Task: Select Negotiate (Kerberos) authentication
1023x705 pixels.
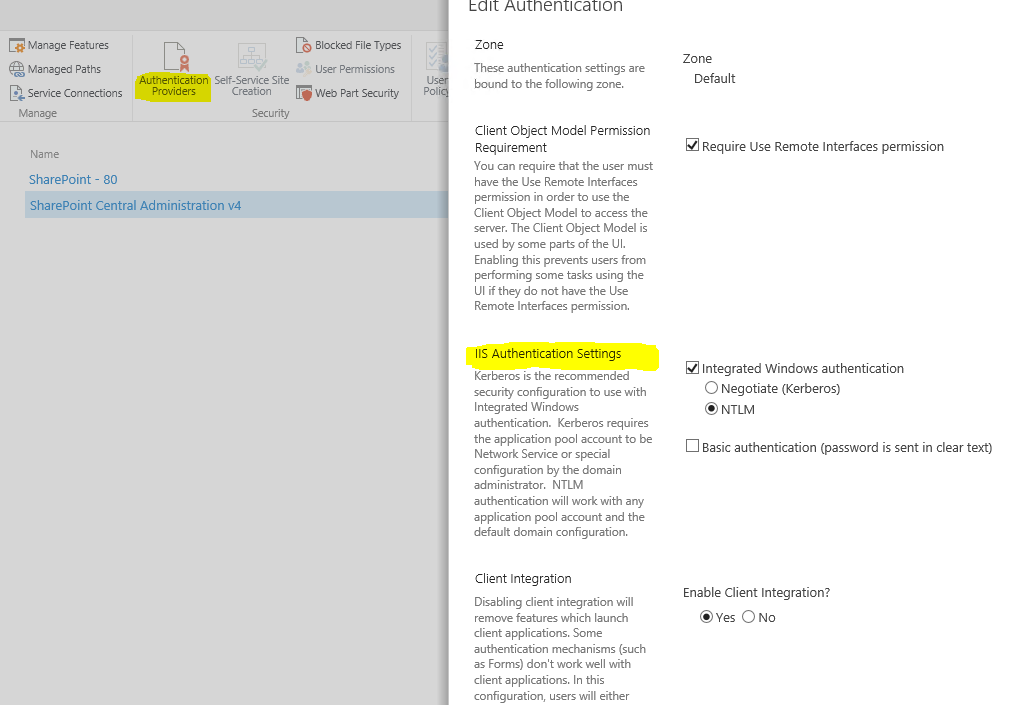Action: (x=711, y=388)
